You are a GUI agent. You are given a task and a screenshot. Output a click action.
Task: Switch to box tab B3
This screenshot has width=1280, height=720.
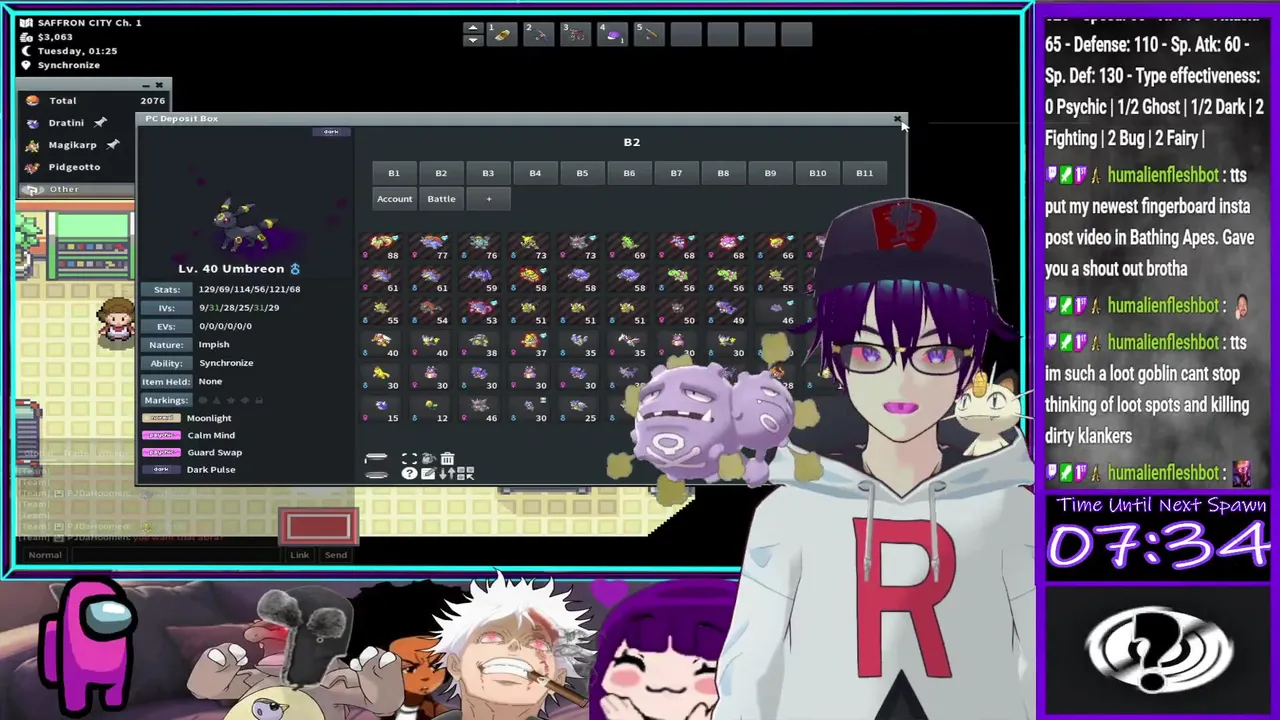click(x=488, y=173)
